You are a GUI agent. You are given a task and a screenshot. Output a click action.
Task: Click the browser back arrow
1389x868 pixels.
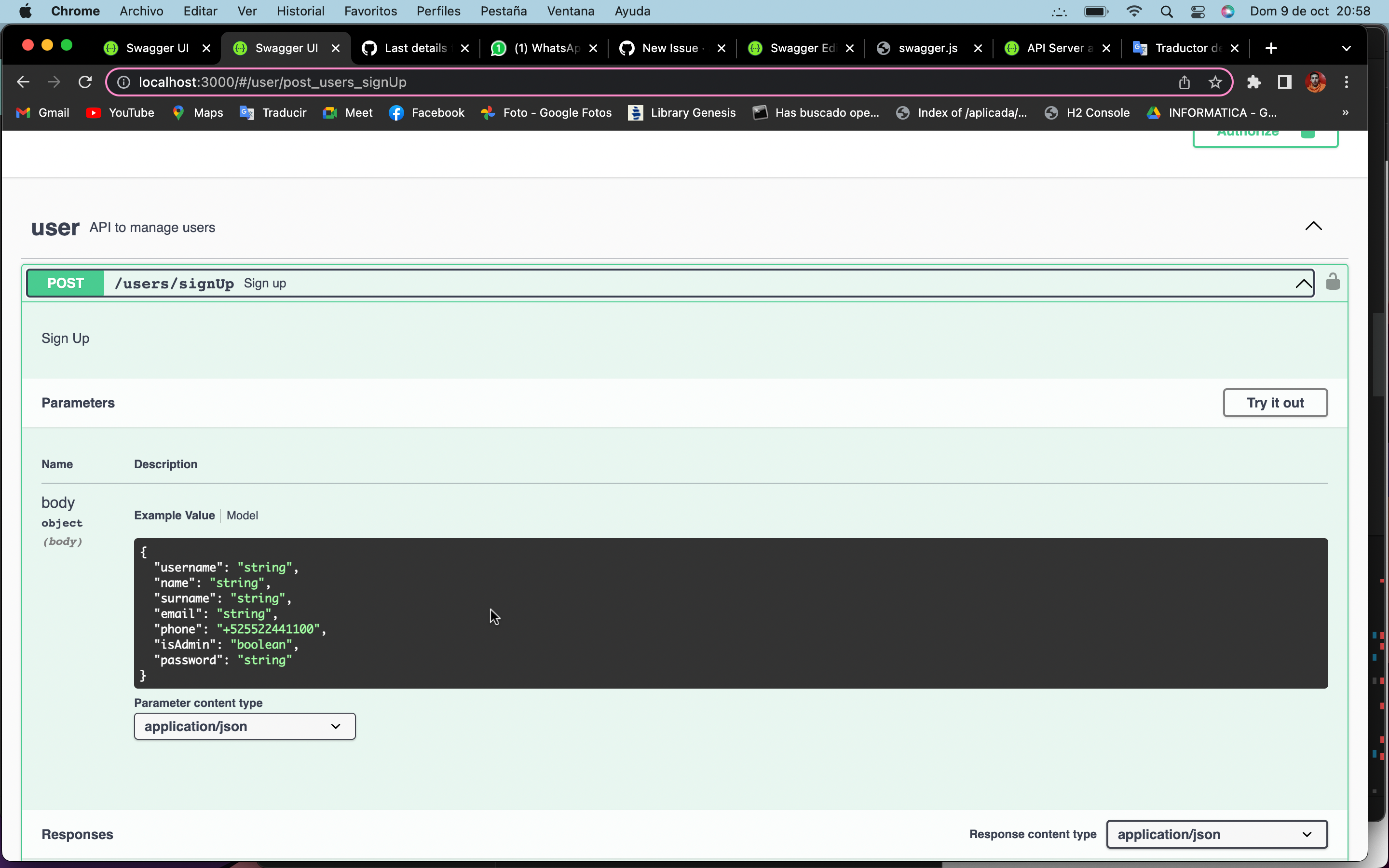(x=23, y=82)
